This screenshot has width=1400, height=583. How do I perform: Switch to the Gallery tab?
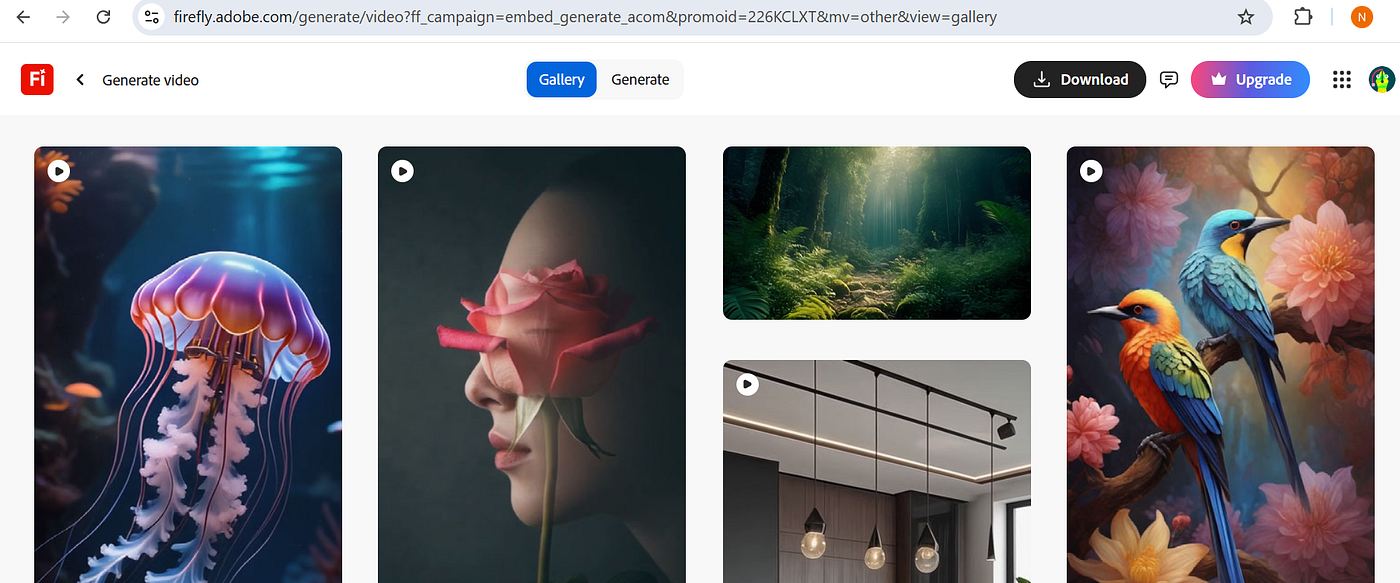click(x=561, y=80)
